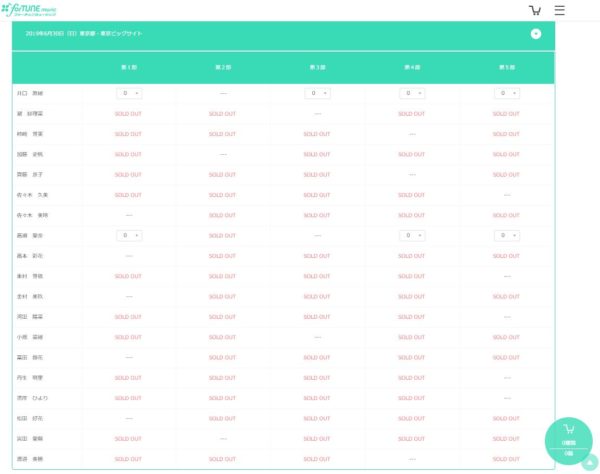
Task: Click SOLD OUT for 渡邉 美穂 第1部
Action: (x=128, y=459)
